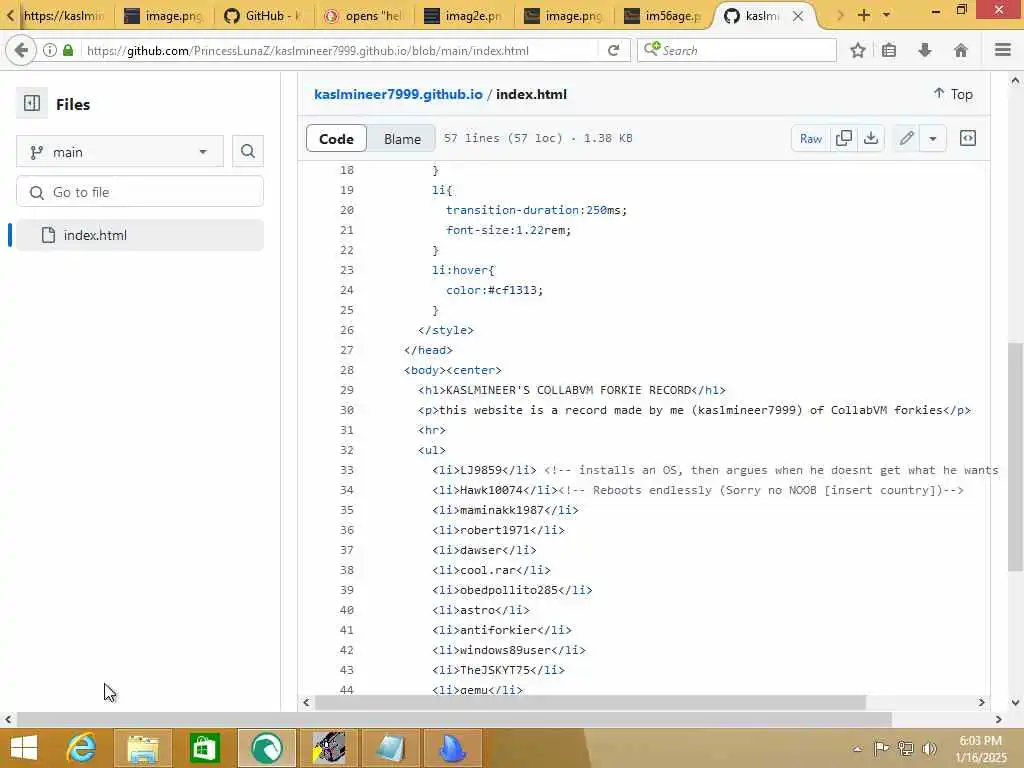1024x768 pixels.
Task: Open Action Center flag tray icon
Action: click(881, 748)
